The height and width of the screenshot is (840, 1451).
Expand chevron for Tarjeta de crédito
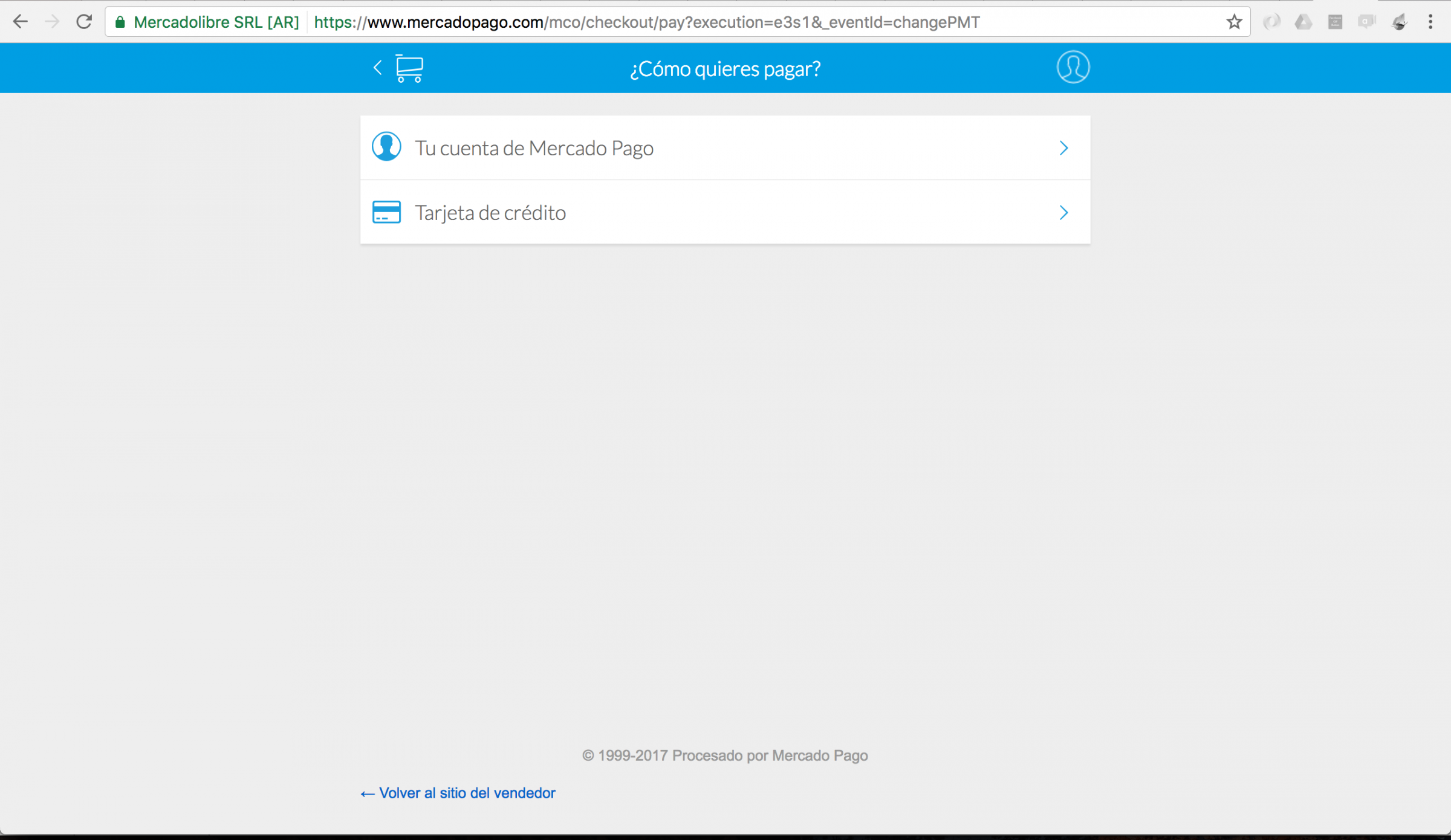(1063, 213)
